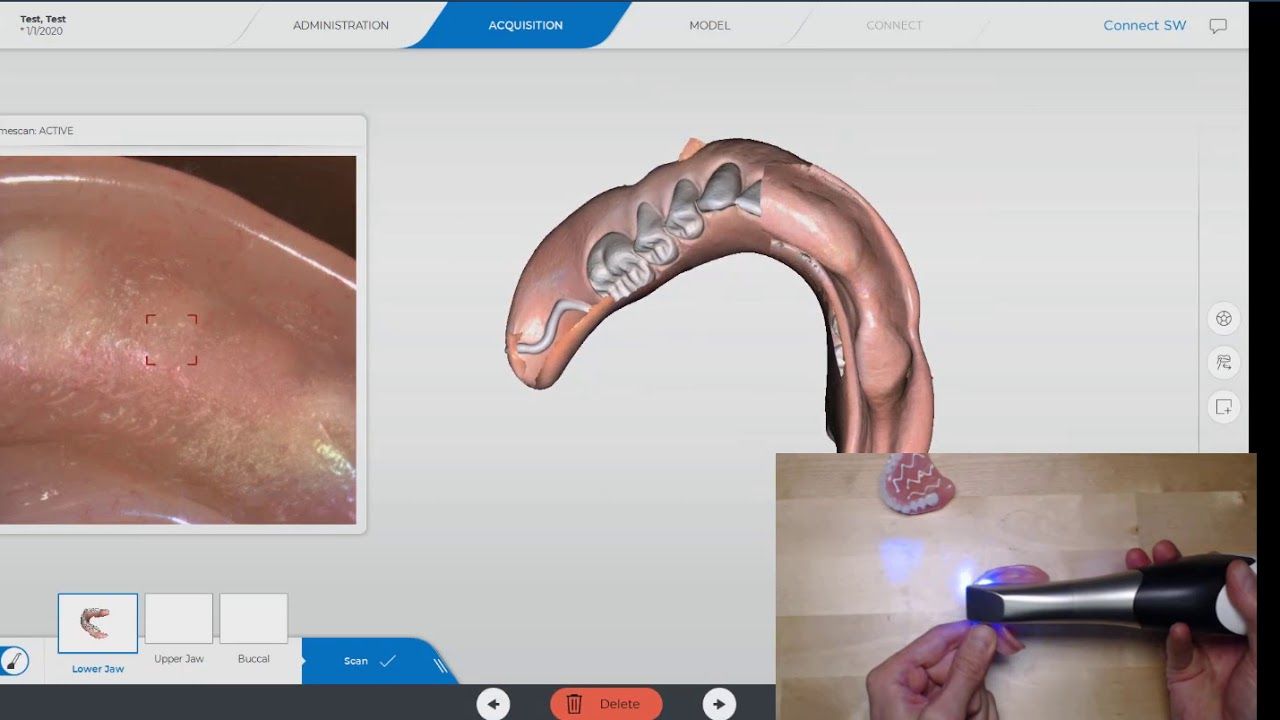The height and width of the screenshot is (720, 1280).
Task: Switch to the Administration phase tab
Action: pyautogui.click(x=340, y=25)
